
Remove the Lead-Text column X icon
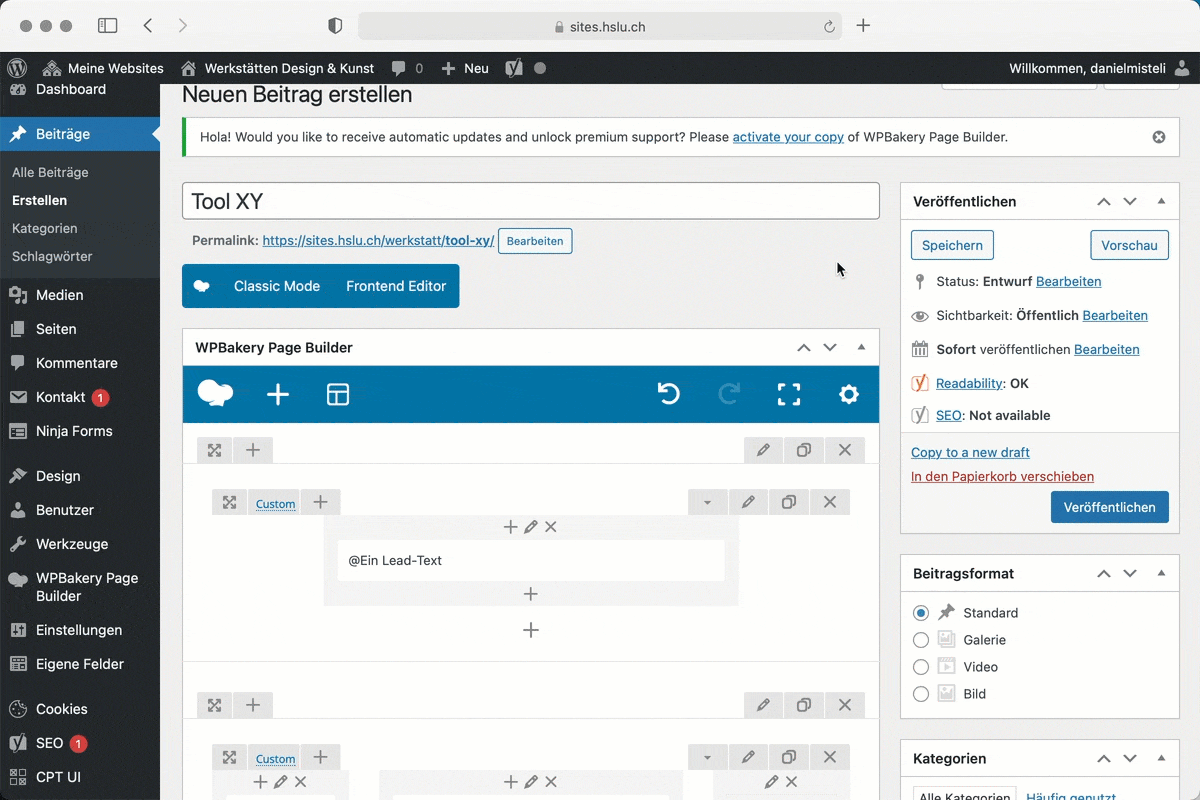click(x=551, y=527)
